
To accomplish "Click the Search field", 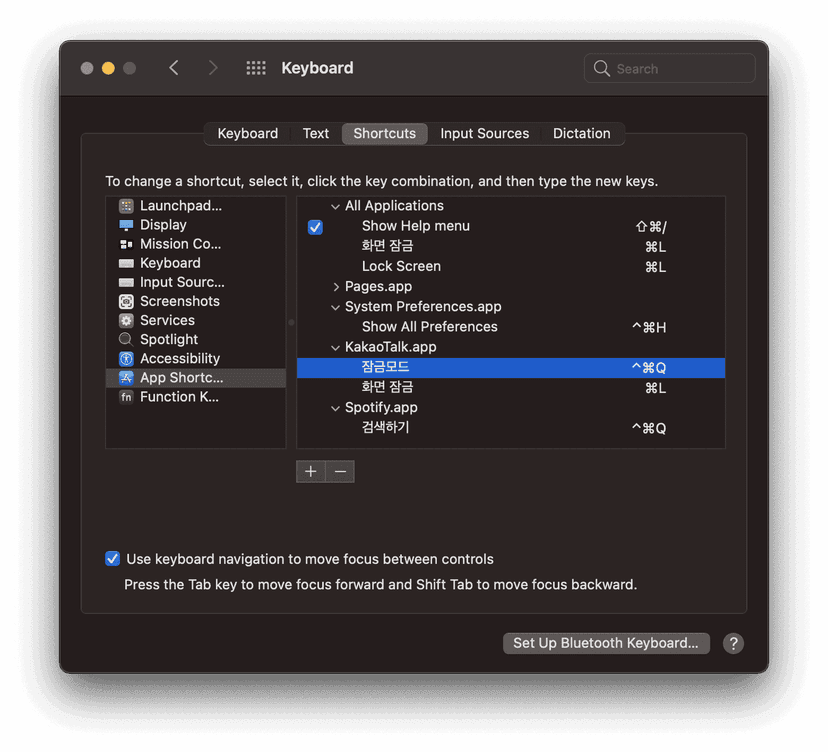I will [x=668, y=67].
